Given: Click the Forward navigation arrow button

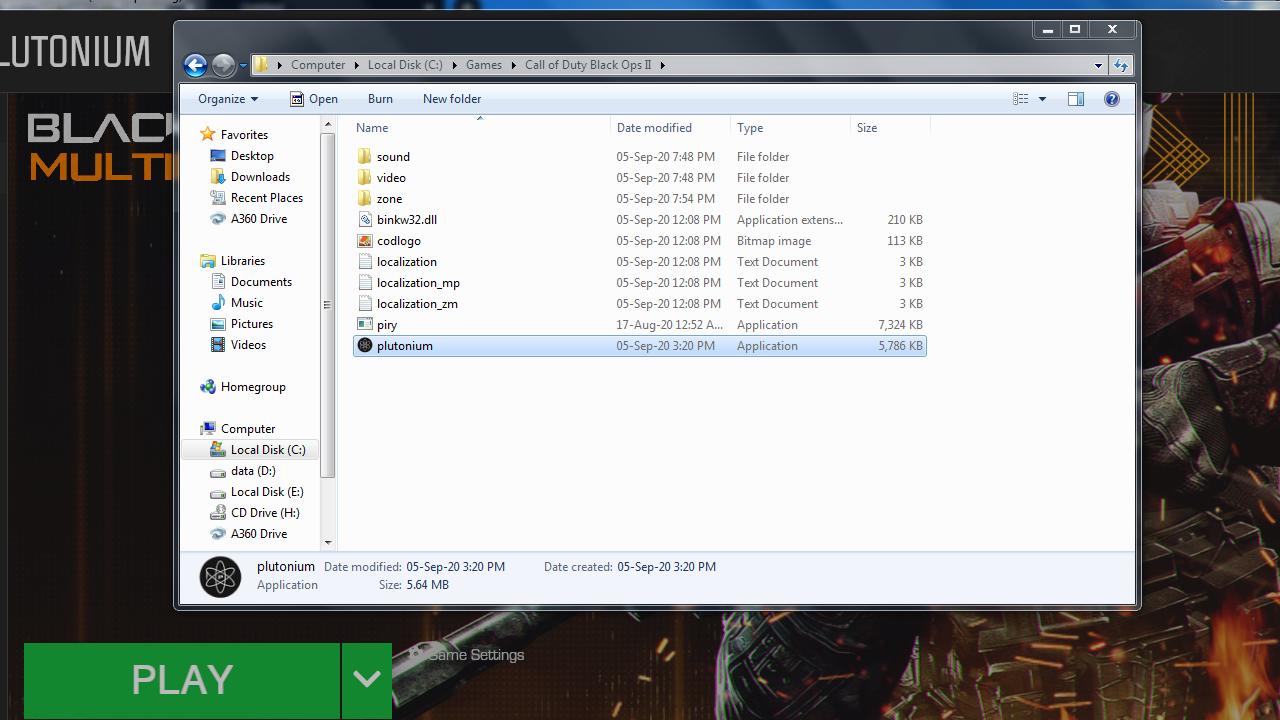Looking at the screenshot, I should tap(223, 66).
